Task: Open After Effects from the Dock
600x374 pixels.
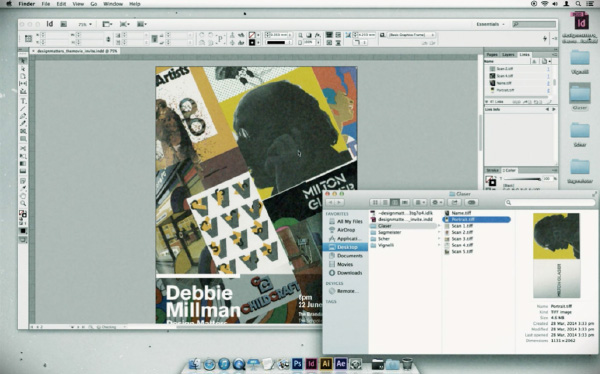Action: (x=341, y=363)
